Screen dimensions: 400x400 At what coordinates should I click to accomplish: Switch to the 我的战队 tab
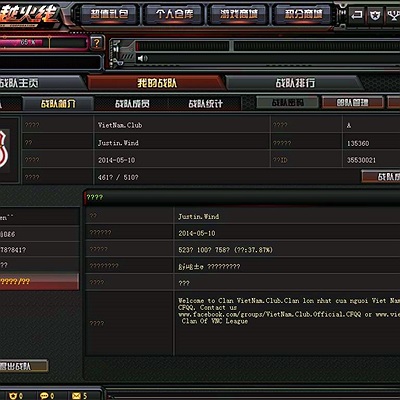(157, 83)
